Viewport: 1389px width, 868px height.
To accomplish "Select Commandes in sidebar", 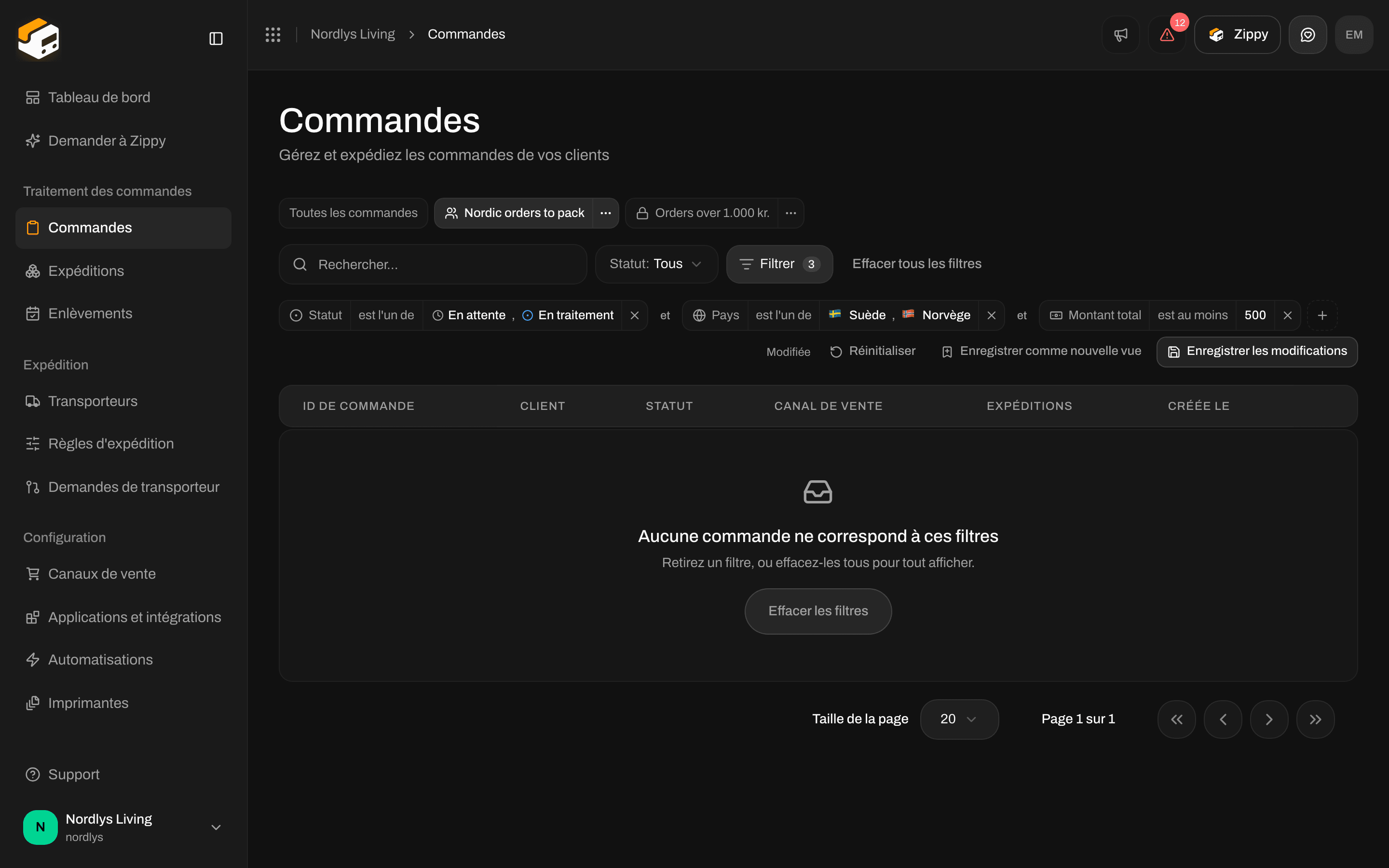I will coord(123,228).
